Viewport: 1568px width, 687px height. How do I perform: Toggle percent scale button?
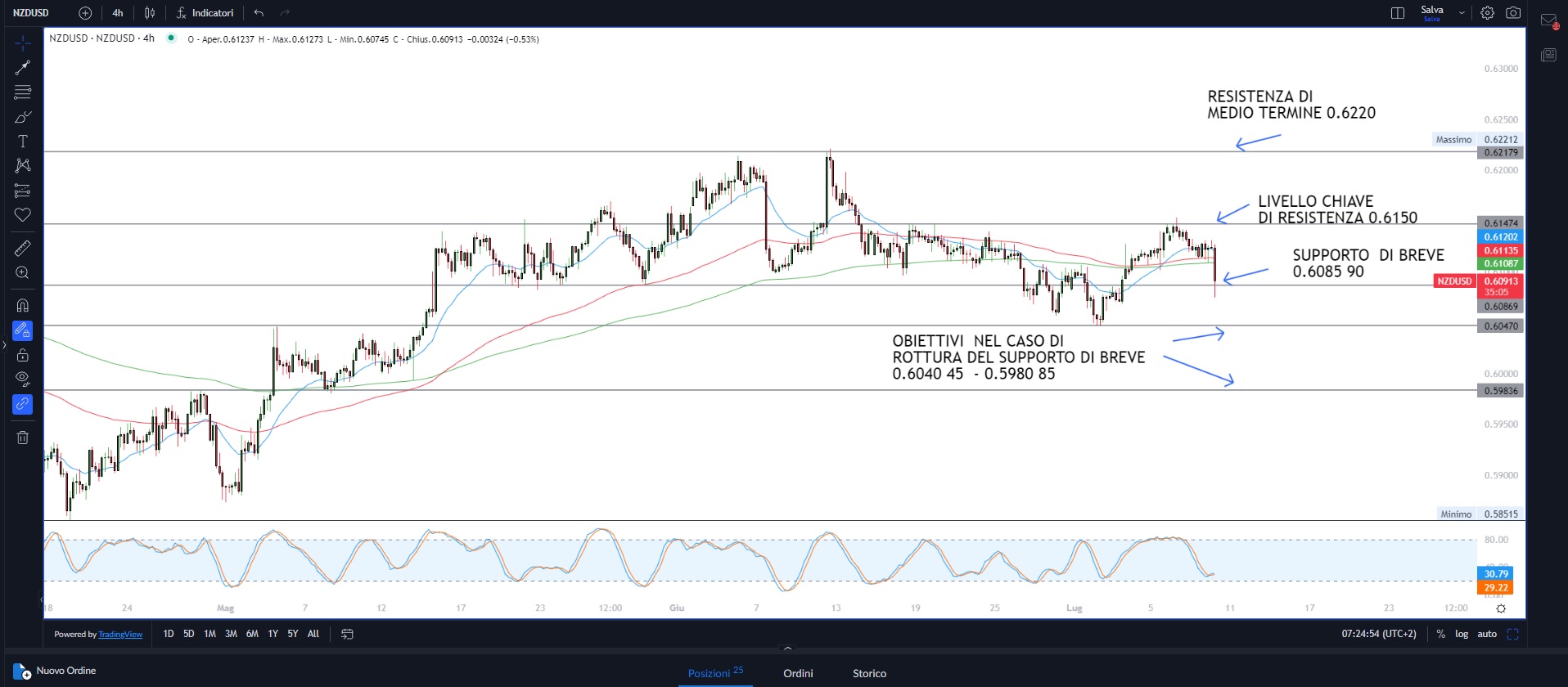pyautogui.click(x=1440, y=634)
